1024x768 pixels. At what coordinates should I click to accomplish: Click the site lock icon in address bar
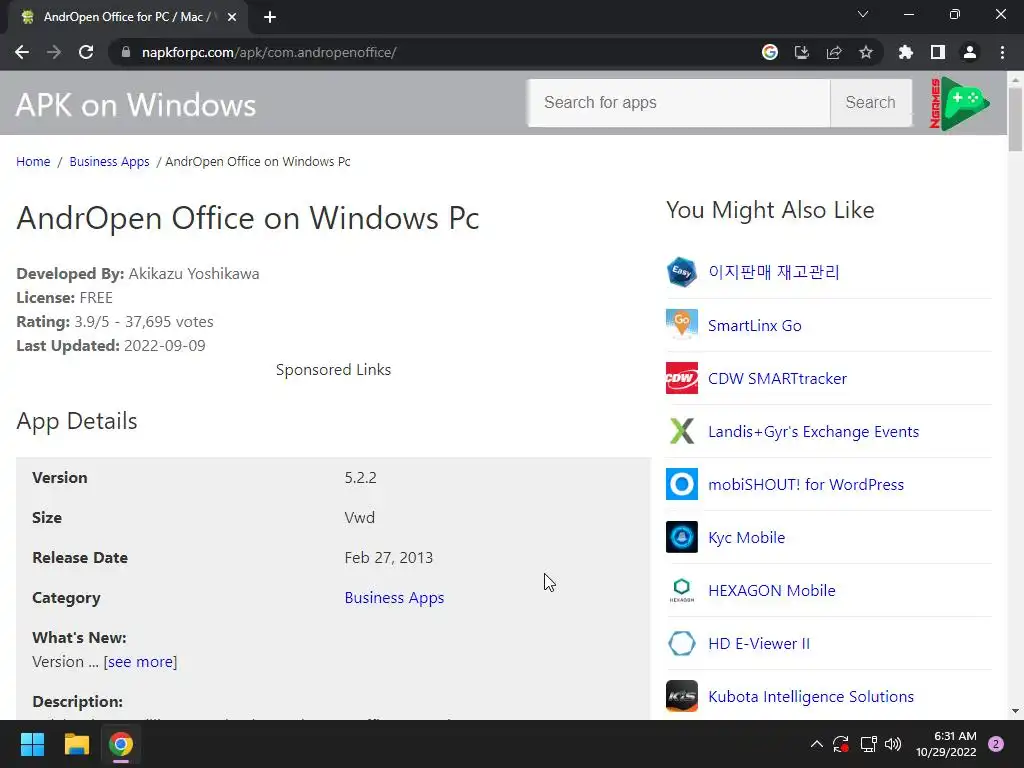(x=126, y=52)
